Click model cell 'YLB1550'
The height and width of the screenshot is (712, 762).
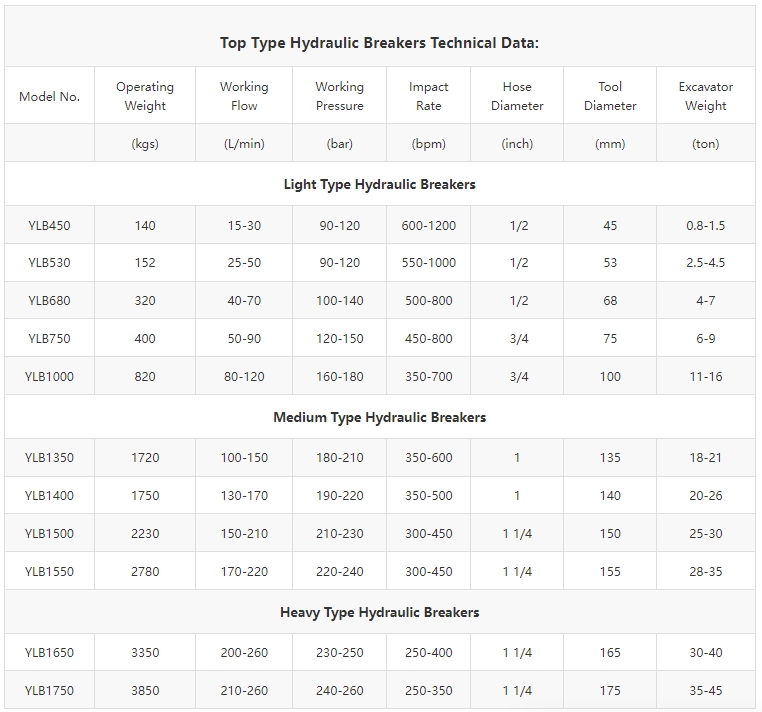pos(49,571)
